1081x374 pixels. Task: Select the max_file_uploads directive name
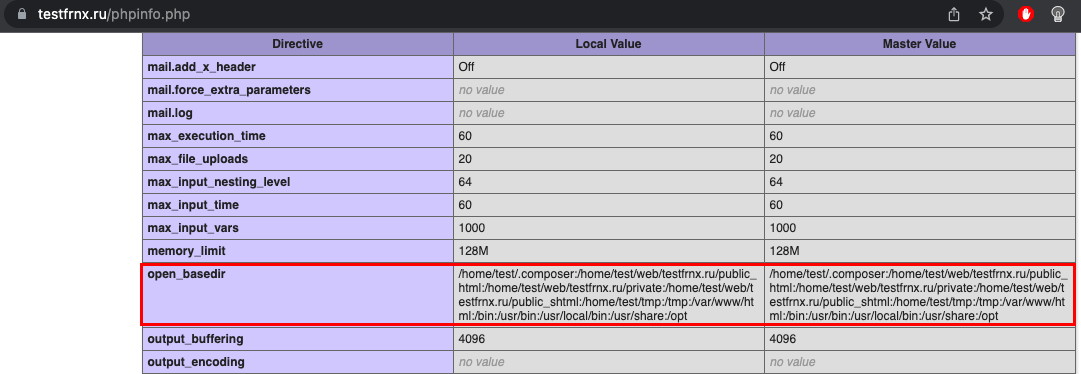[197, 159]
